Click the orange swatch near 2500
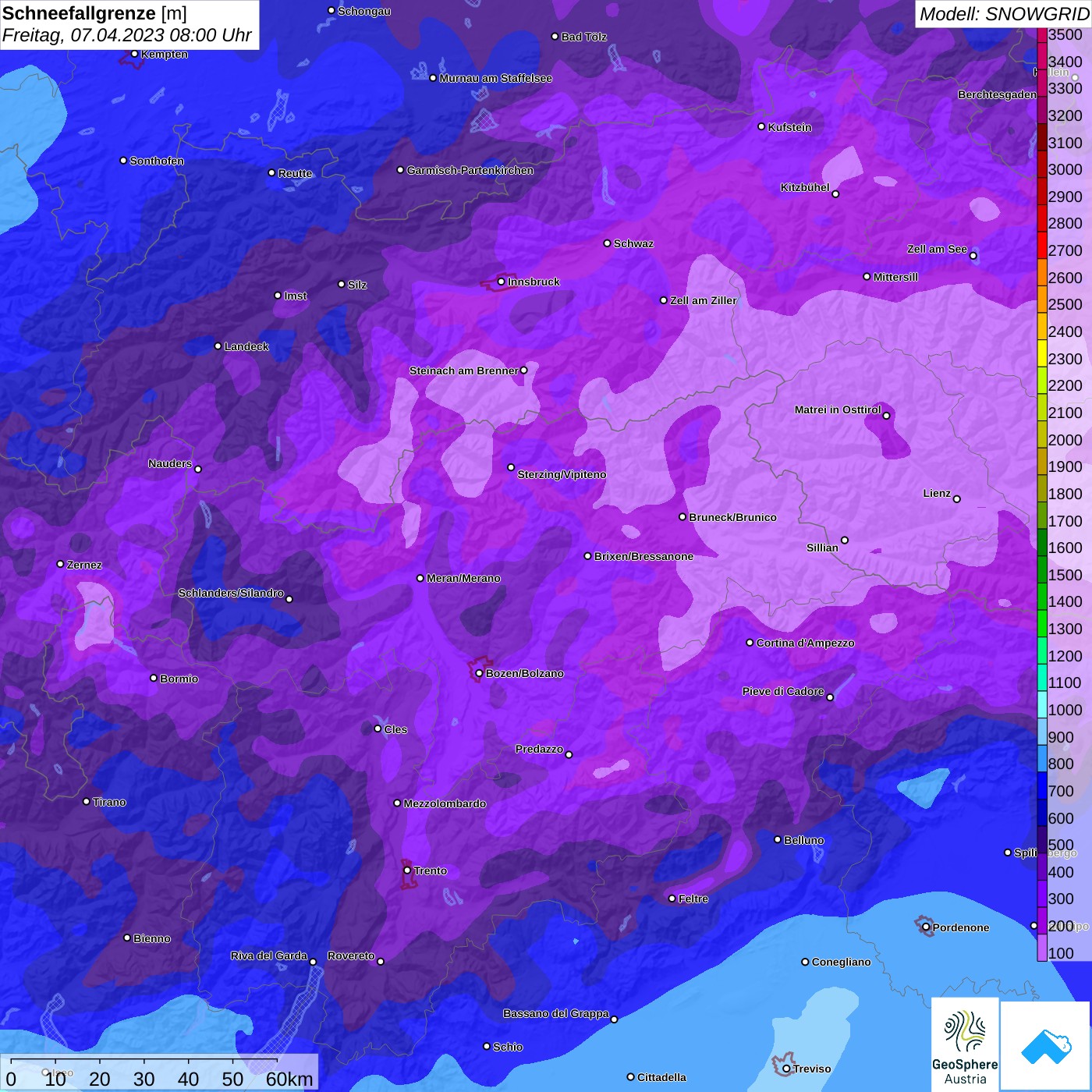The image size is (1092, 1092). coord(1042,299)
